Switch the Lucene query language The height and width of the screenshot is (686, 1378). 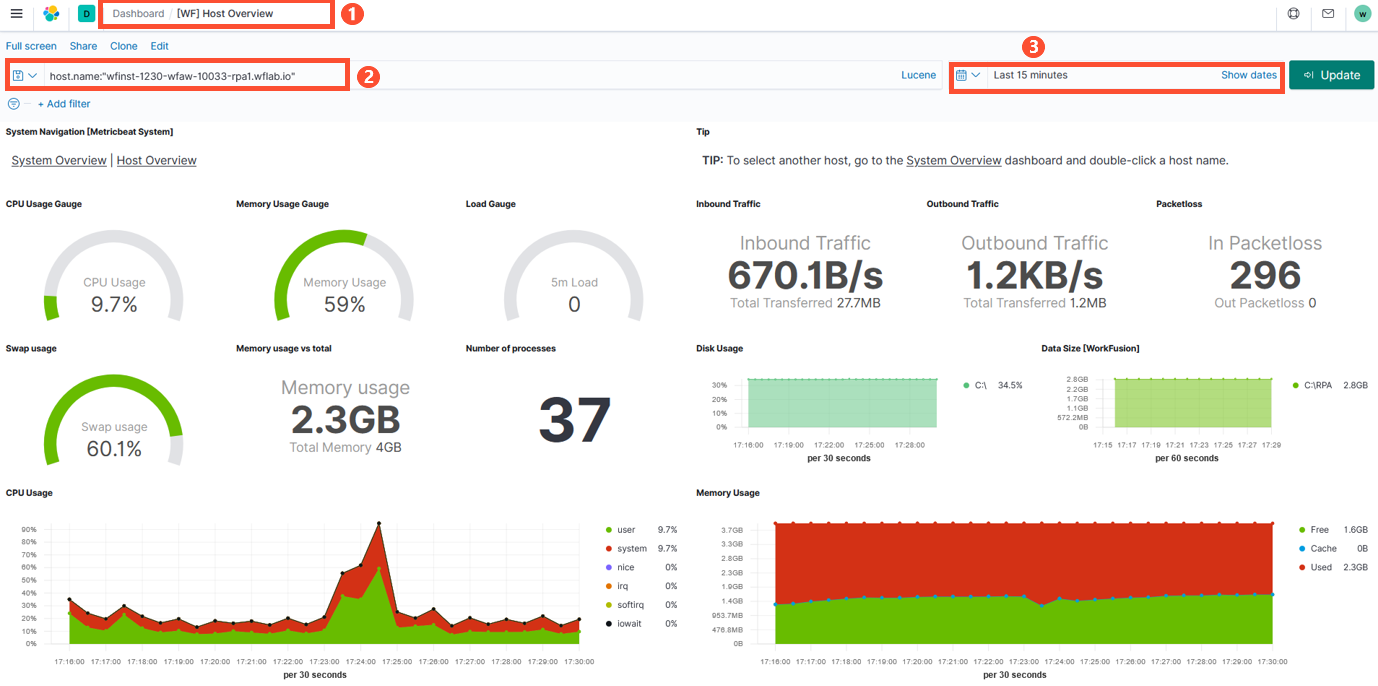[918, 75]
